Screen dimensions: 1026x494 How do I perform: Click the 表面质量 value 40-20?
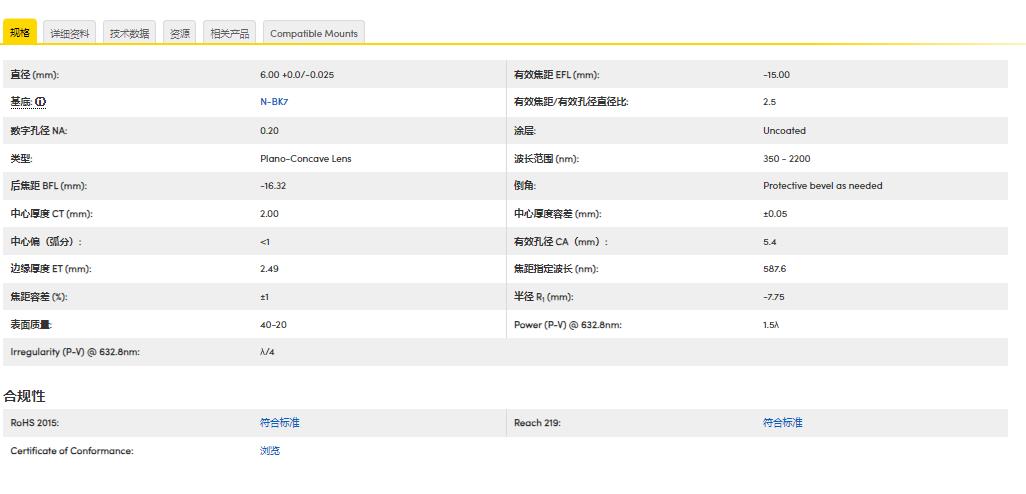[273, 325]
